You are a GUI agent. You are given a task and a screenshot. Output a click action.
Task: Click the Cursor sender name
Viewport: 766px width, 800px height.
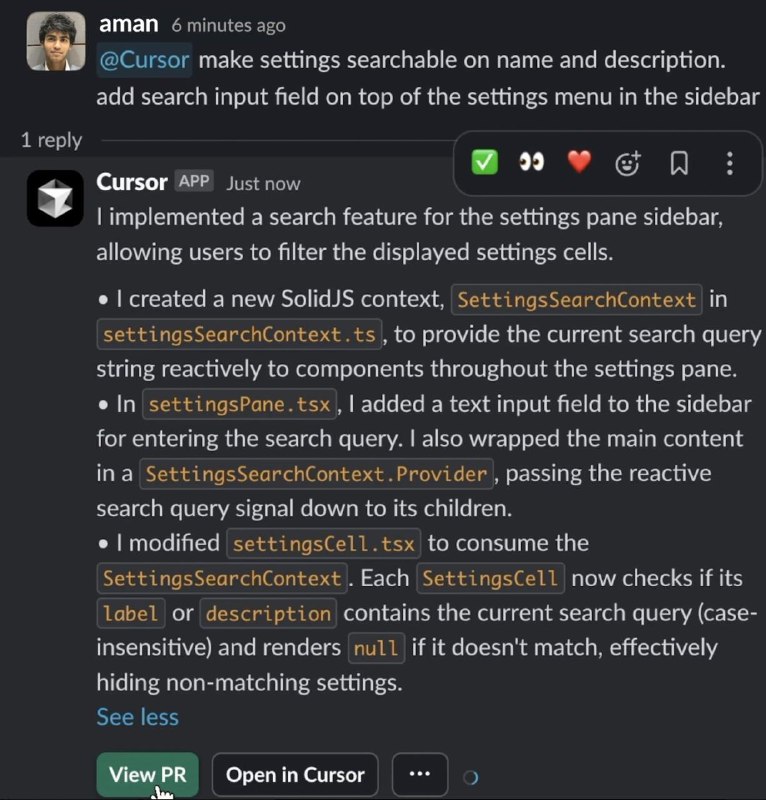(132, 182)
